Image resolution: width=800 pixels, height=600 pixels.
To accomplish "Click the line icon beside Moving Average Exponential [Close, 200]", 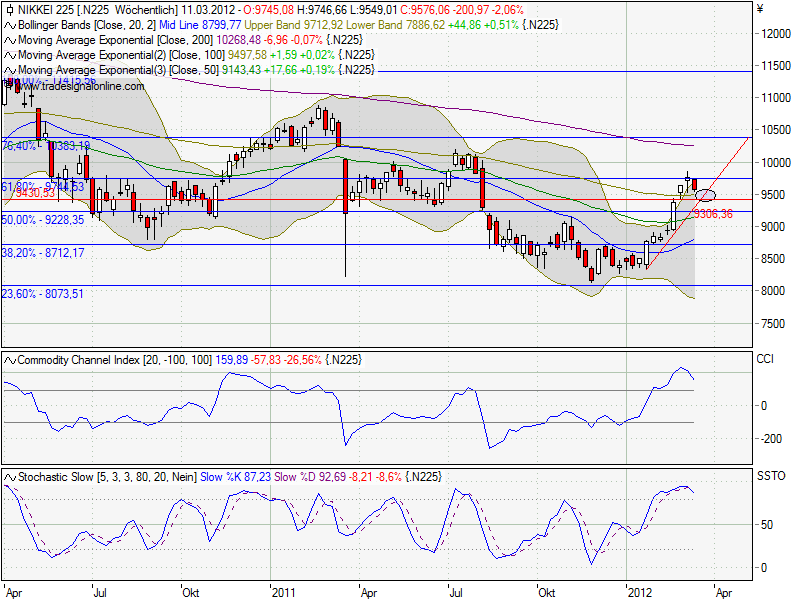I will pos(10,40).
